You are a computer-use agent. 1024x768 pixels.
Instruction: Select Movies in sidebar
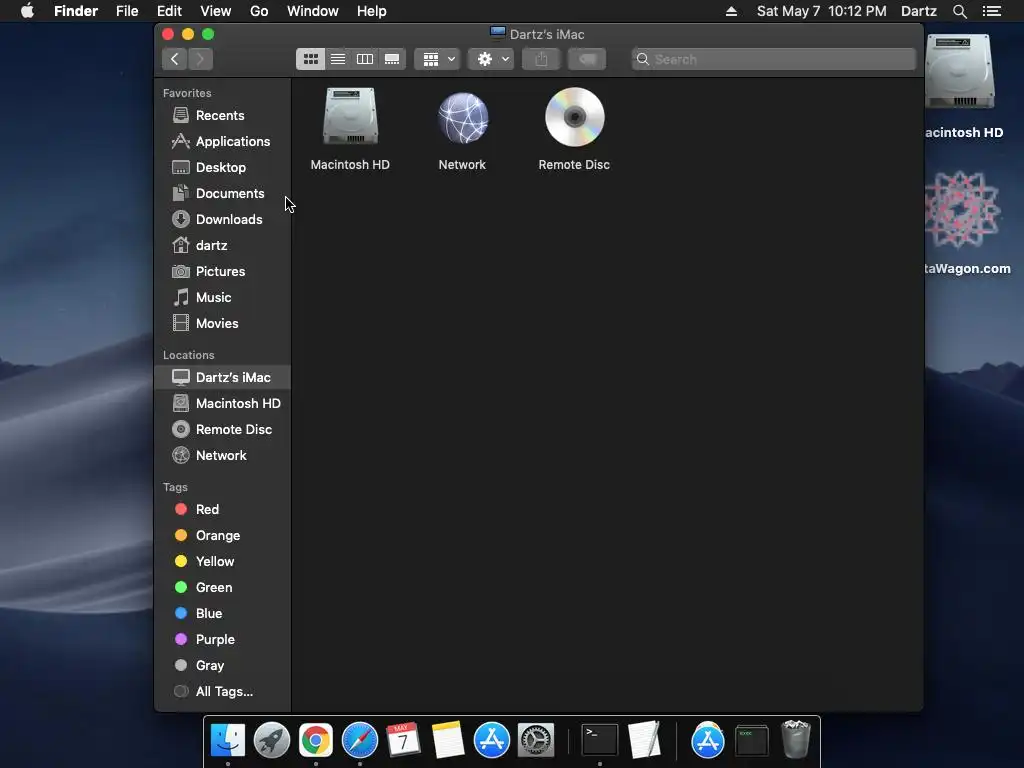pyautogui.click(x=223, y=323)
